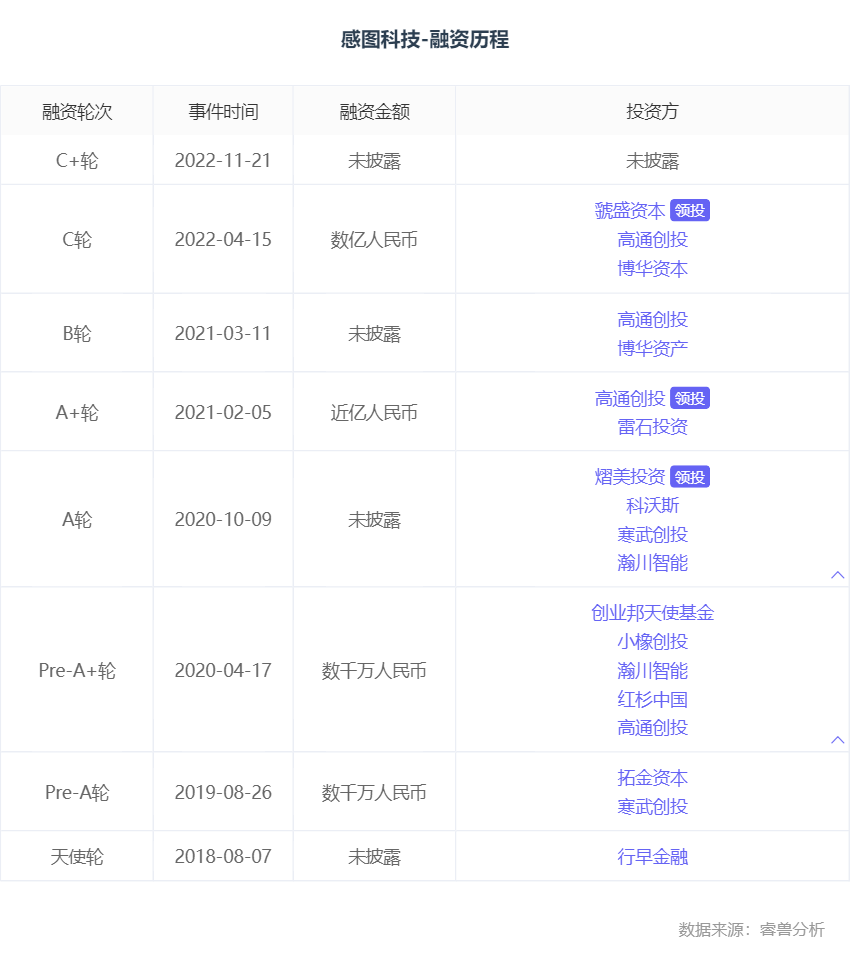The width and height of the screenshot is (850, 972).
Task: Click the 数据来源：睿兽分析 footer text
Action: [x=751, y=929]
